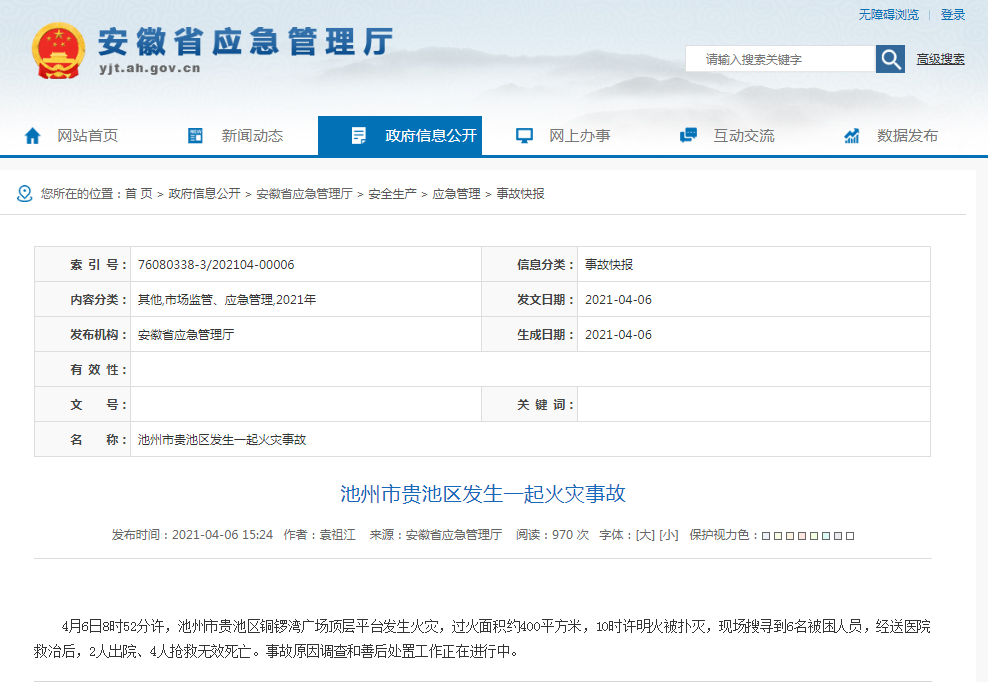Image resolution: width=988 pixels, height=682 pixels.
Task: Click the 无障碍浏览 link
Action: 888,14
